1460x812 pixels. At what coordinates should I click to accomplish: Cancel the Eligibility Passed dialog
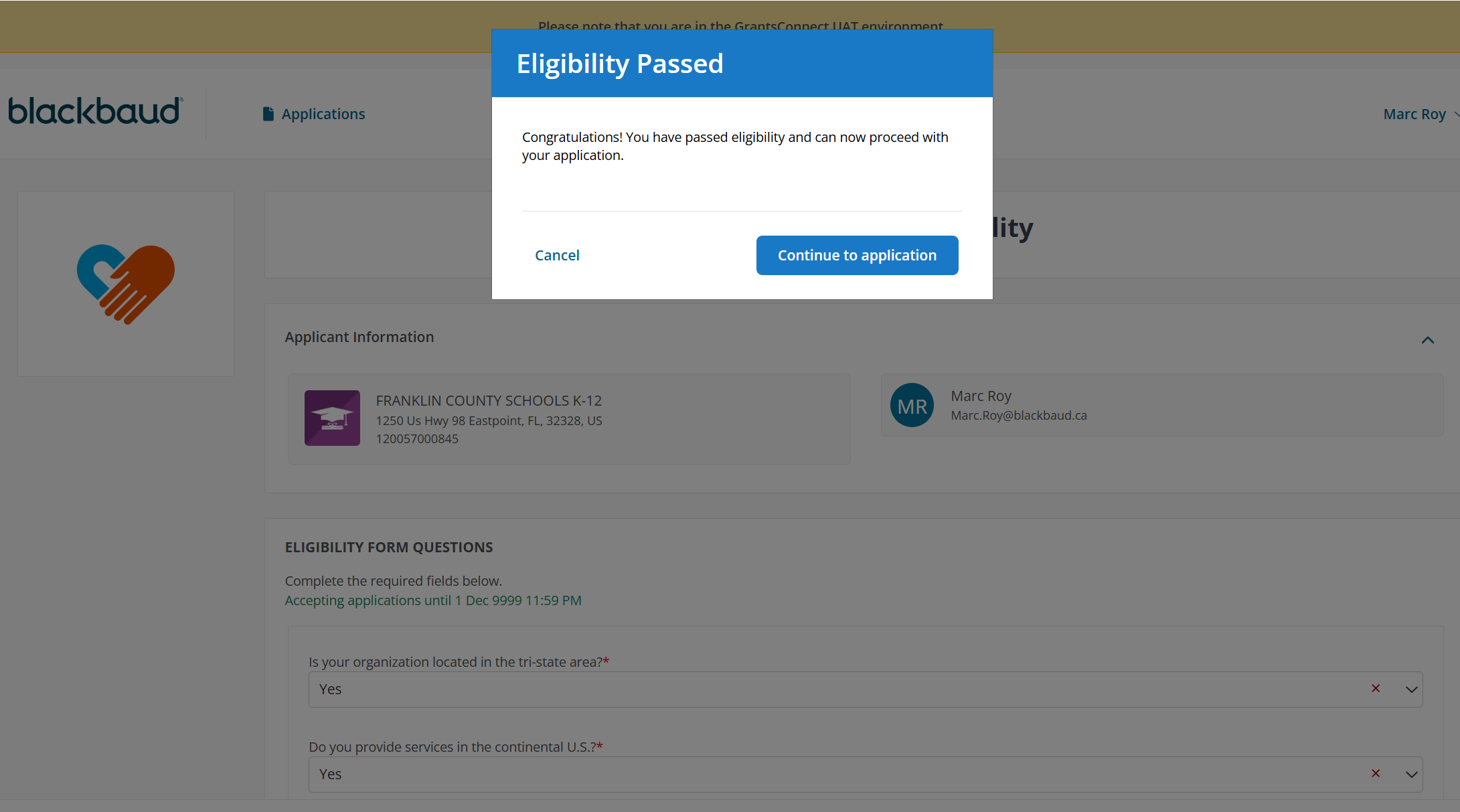pos(557,255)
